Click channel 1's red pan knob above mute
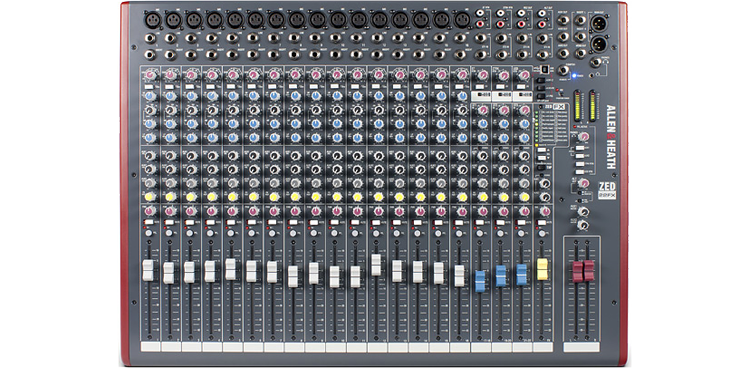The width and height of the screenshot is (750, 368). coord(150,211)
